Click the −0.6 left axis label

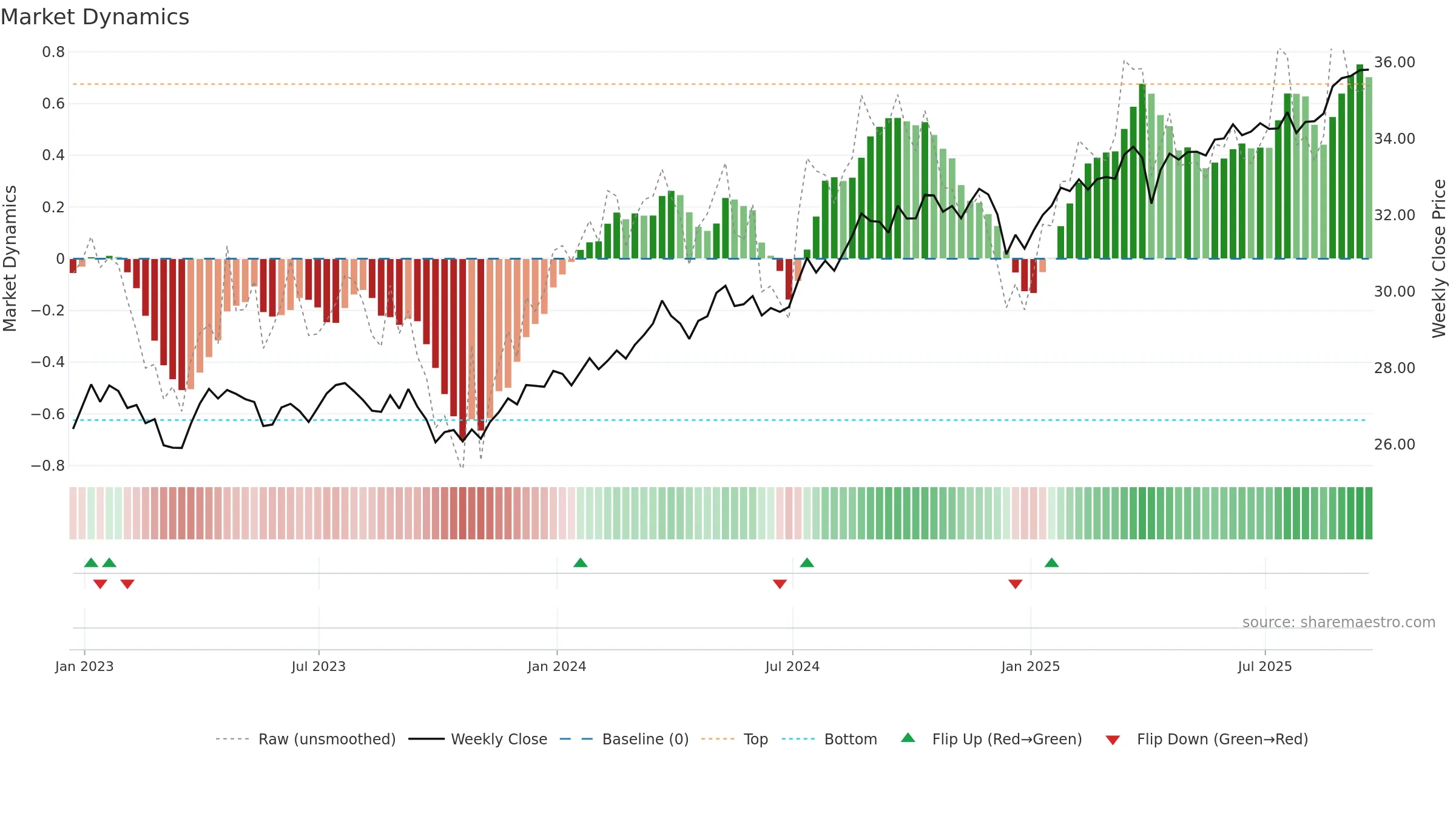pyautogui.click(x=48, y=414)
